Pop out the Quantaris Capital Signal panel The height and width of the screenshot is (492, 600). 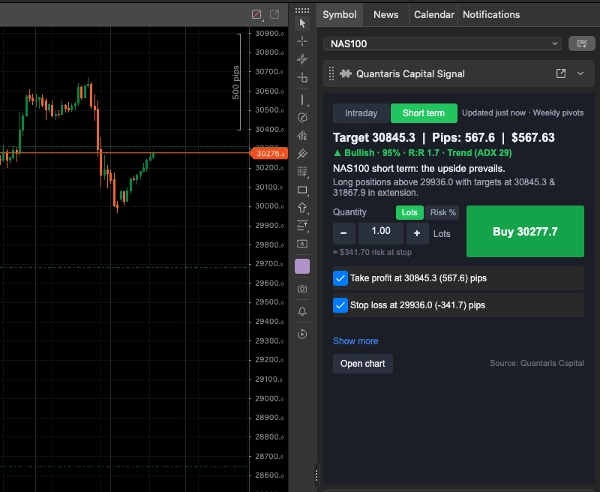[561, 73]
